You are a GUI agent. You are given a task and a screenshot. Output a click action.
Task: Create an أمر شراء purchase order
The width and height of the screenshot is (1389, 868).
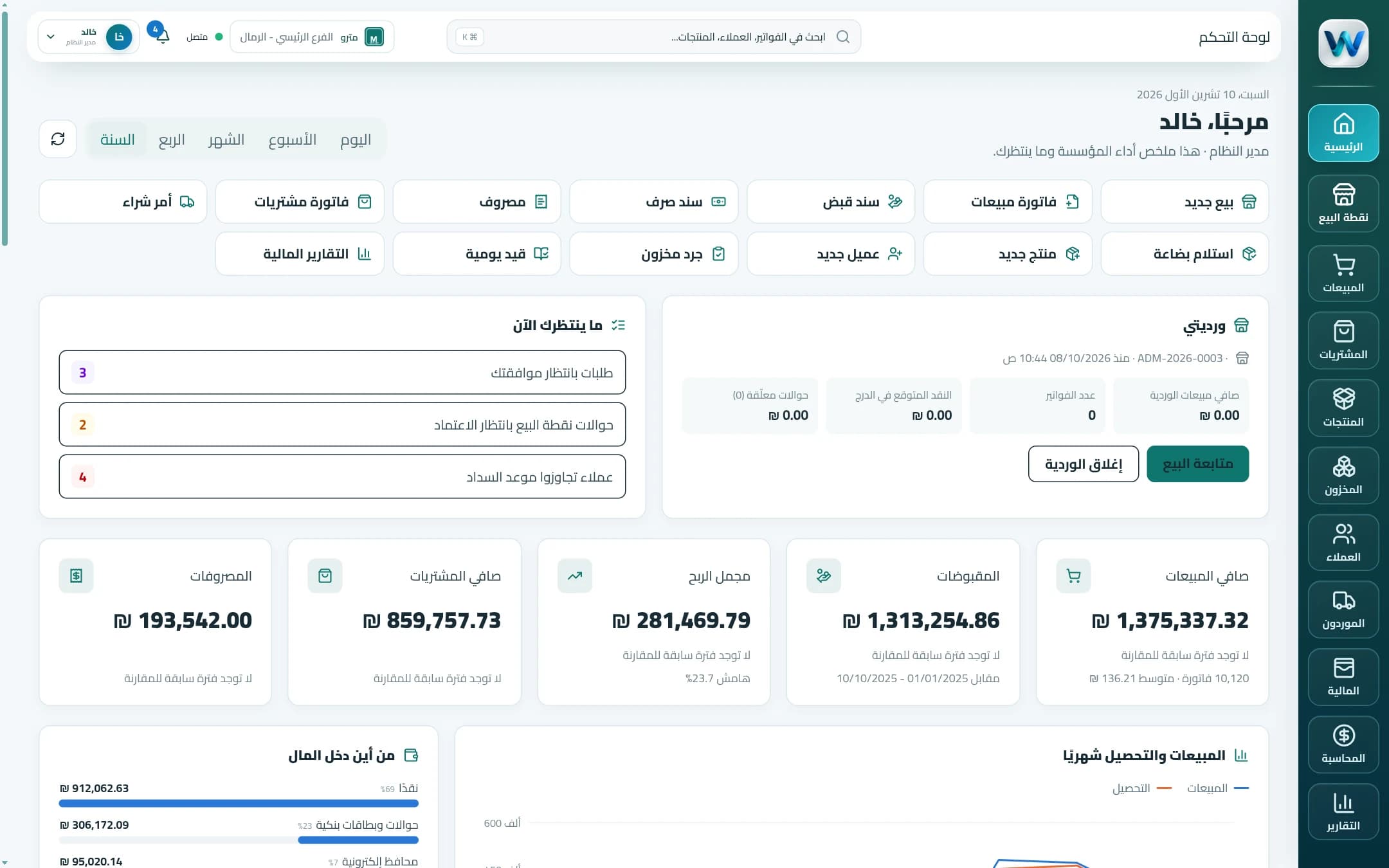pos(123,202)
